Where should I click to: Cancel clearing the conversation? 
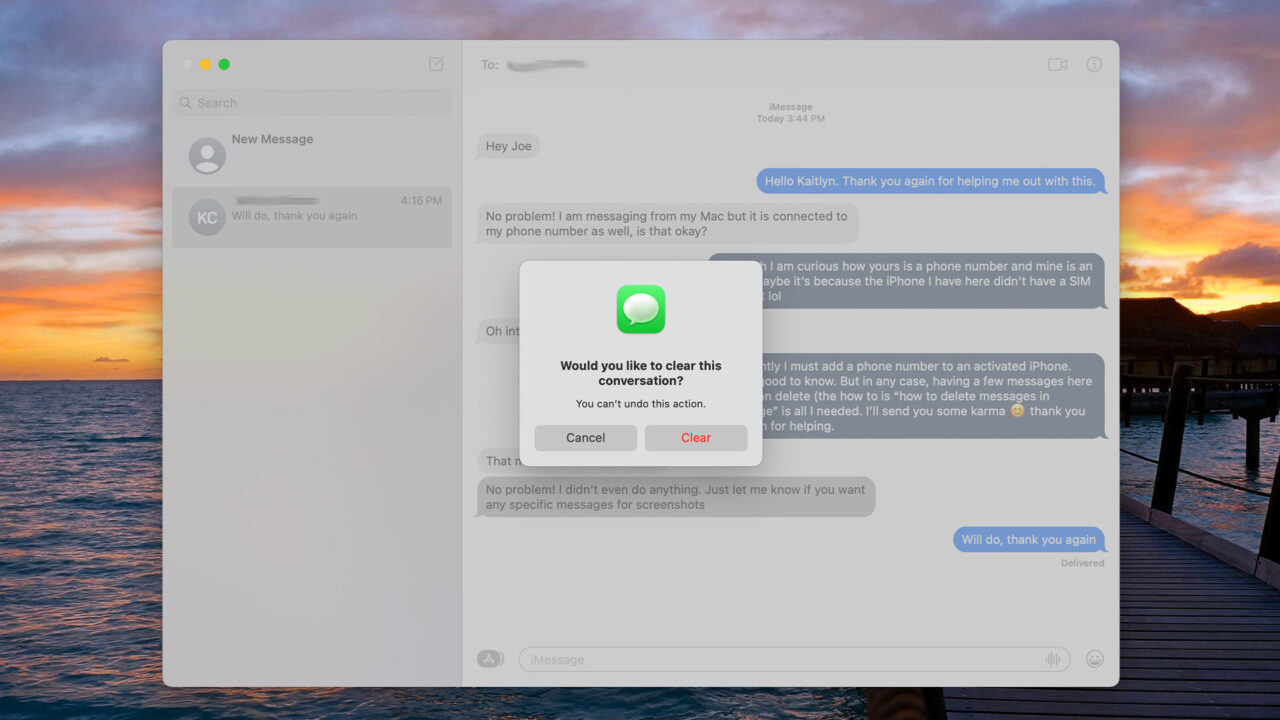[x=585, y=437]
